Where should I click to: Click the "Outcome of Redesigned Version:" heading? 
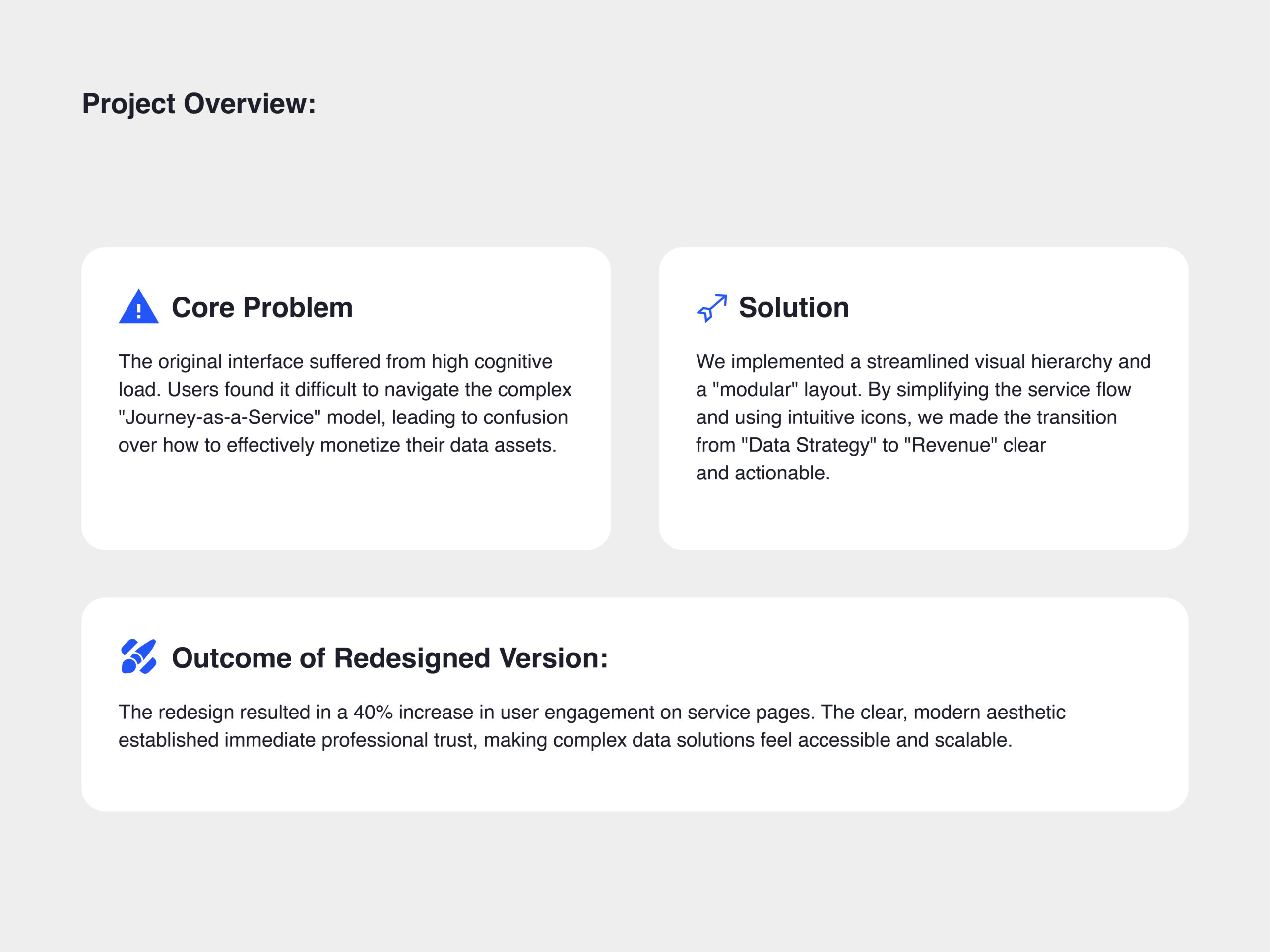coord(390,657)
